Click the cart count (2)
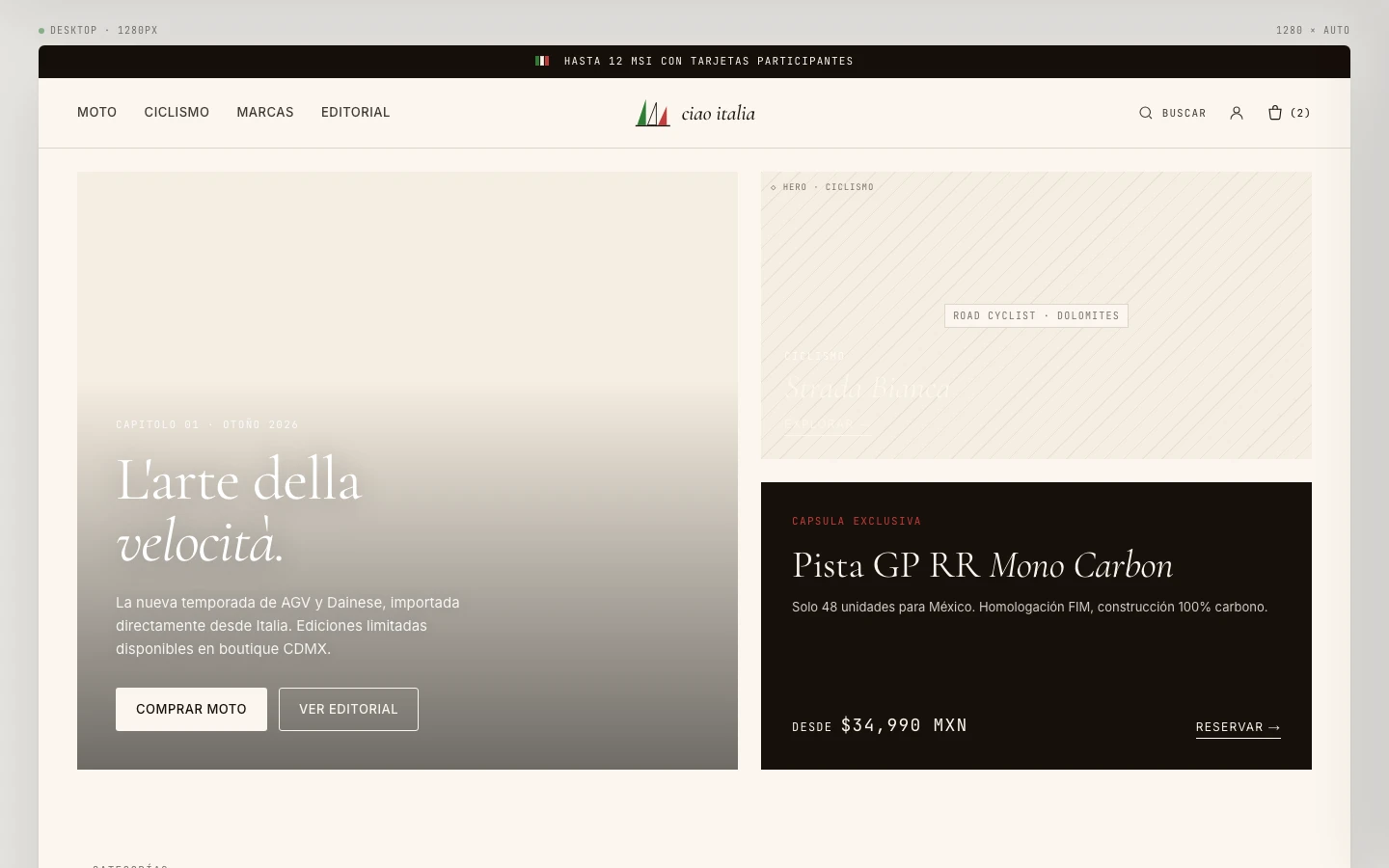The image size is (1389, 868). click(x=1300, y=113)
